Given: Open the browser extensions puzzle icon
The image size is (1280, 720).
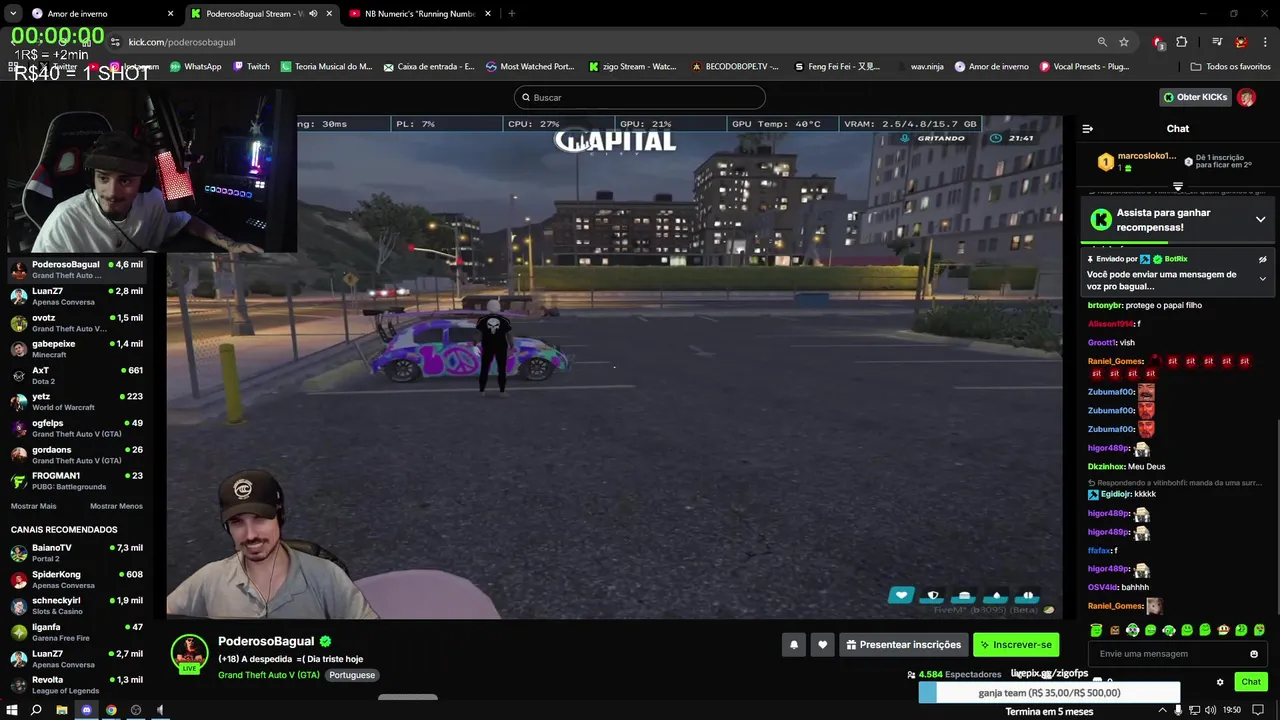Looking at the screenshot, I should click(1182, 42).
